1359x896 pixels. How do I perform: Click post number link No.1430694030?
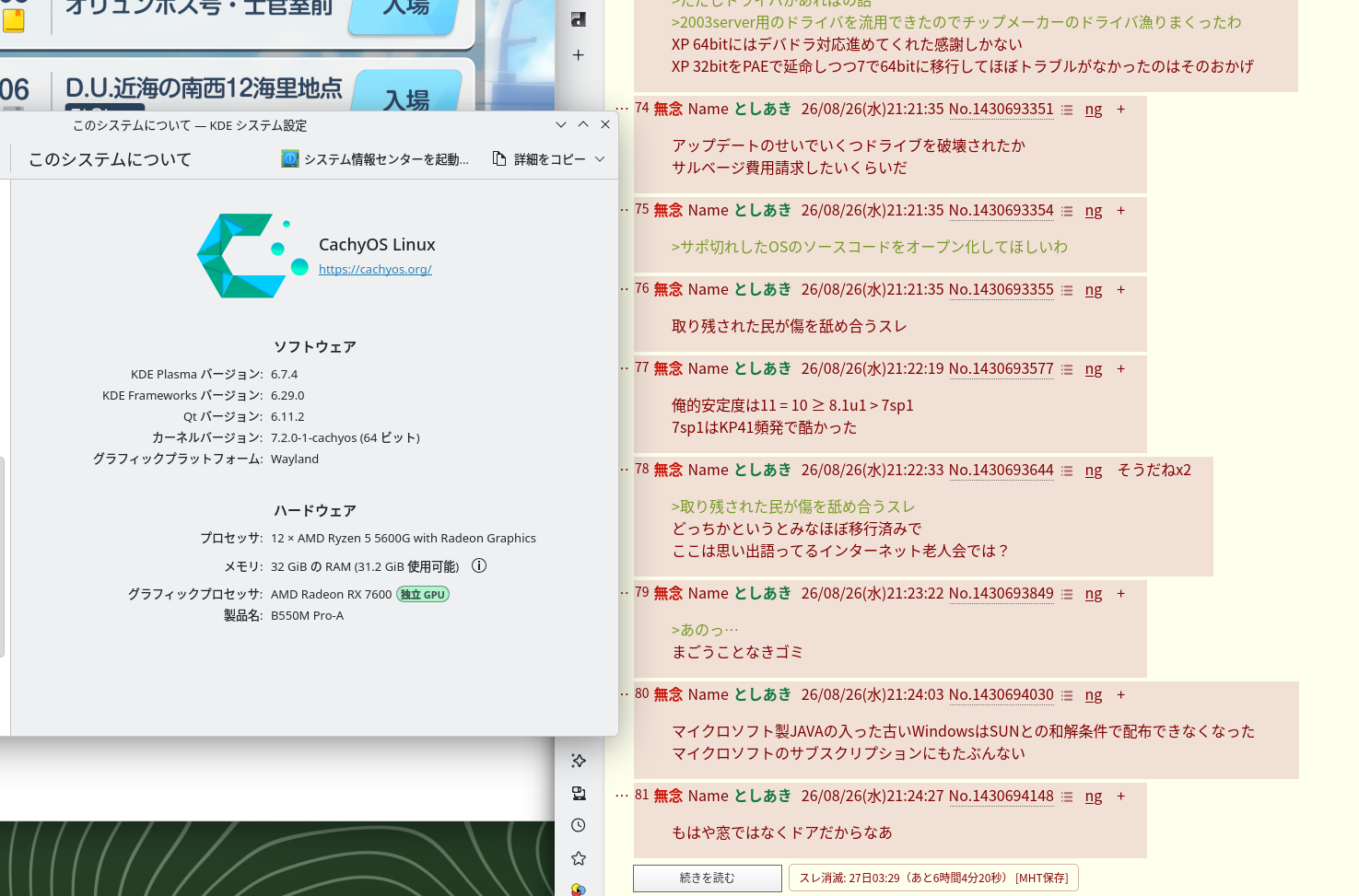click(1002, 694)
